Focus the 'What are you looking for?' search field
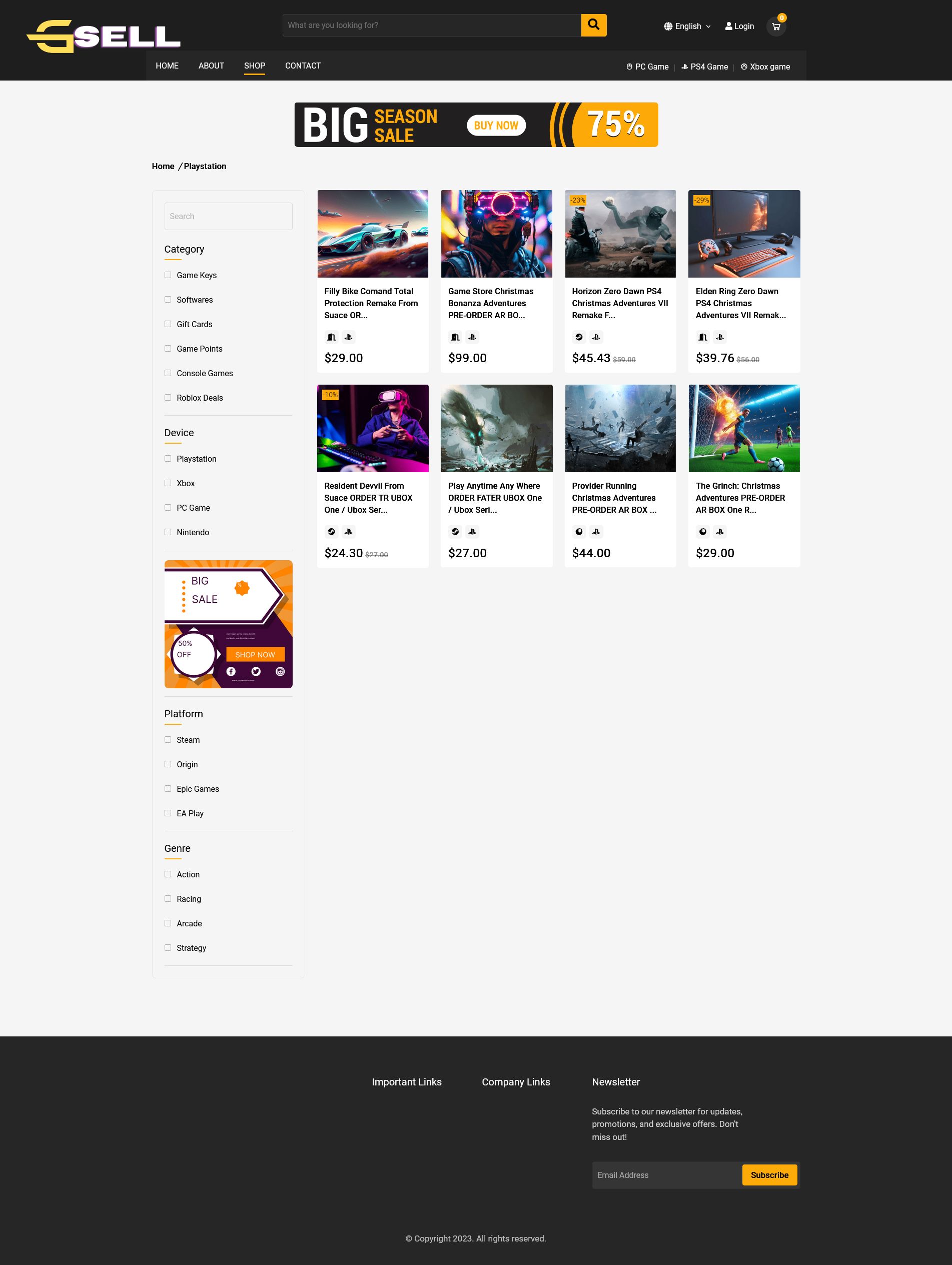Viewport: 952px width, 1265px height. tap(432, 25)
